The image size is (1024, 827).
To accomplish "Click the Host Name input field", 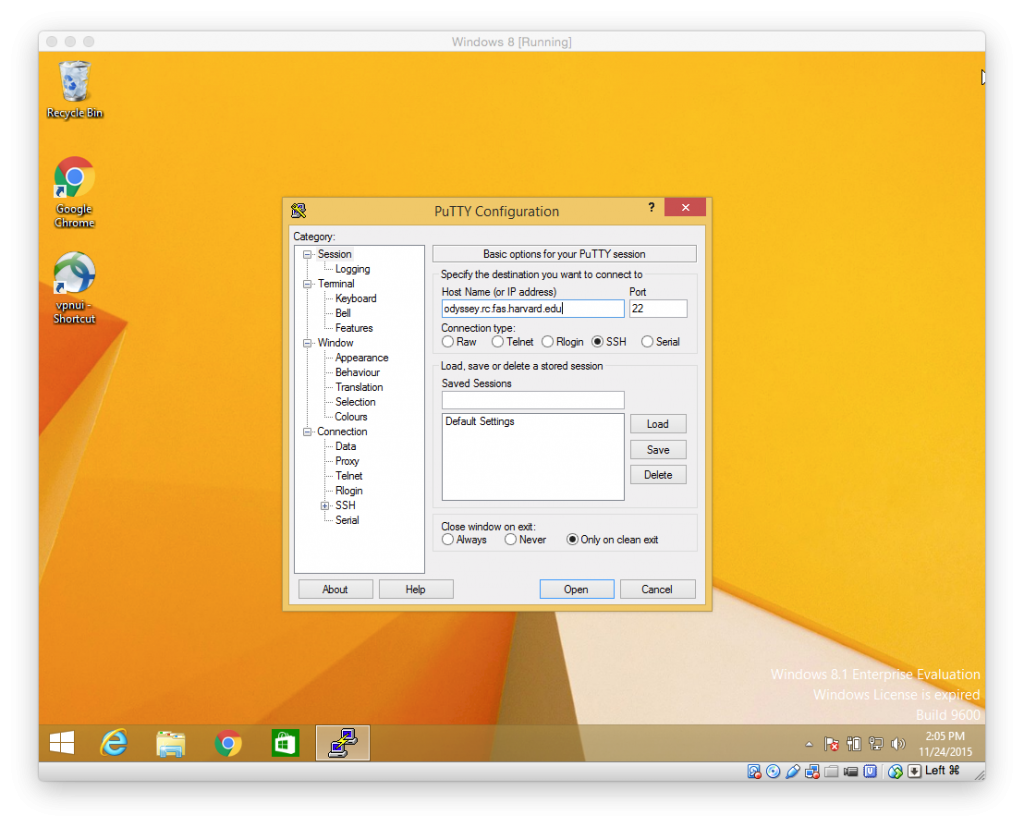I will [x=533, y=308].
